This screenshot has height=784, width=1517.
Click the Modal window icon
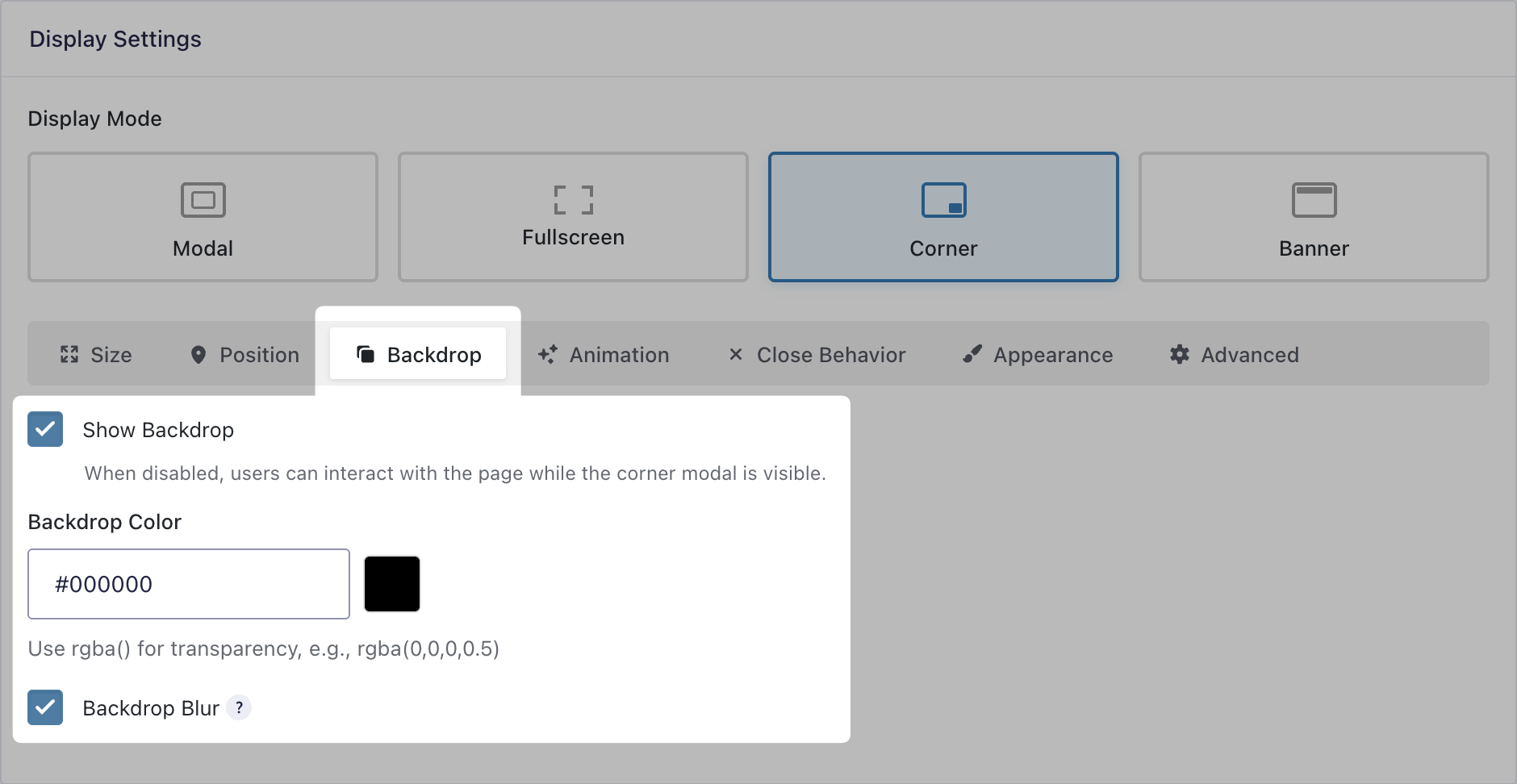(203, 200)
